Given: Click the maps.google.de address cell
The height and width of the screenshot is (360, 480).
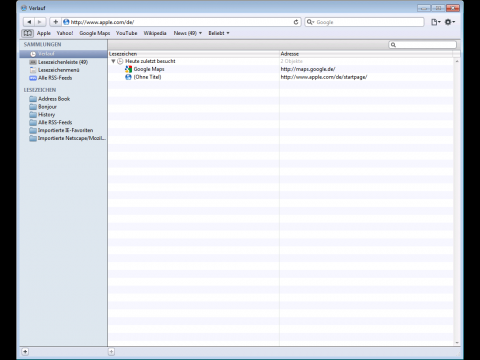Looking at the screenshot, I should [x=308, y=69].
